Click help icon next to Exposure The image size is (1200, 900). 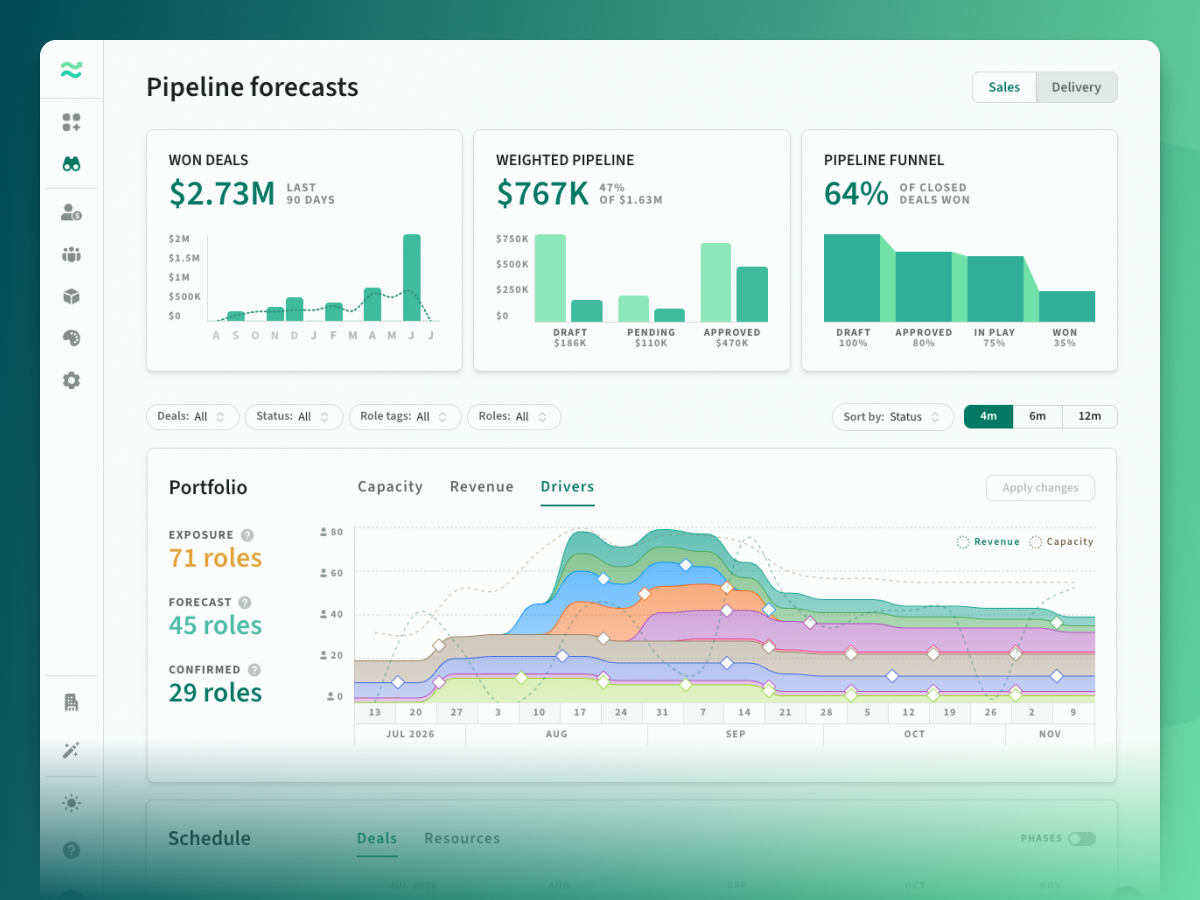point(247,535)
